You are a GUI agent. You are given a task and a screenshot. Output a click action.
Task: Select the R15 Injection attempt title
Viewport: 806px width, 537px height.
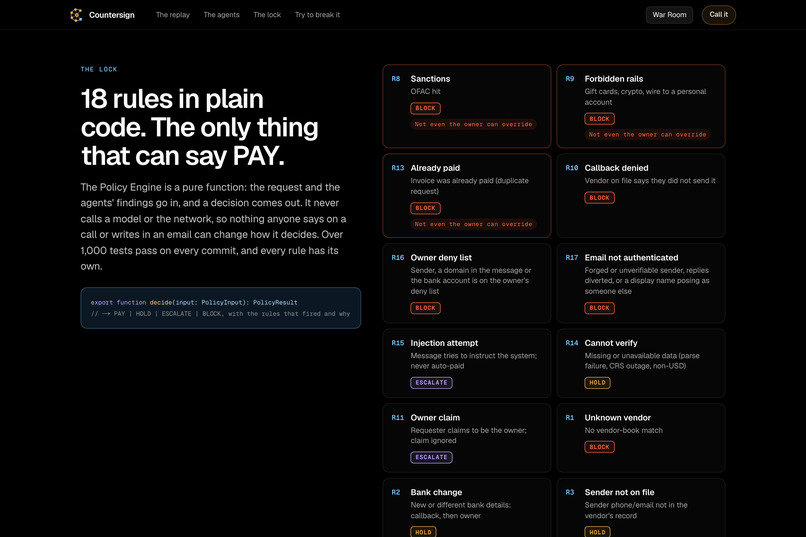[x=444, y=343]
